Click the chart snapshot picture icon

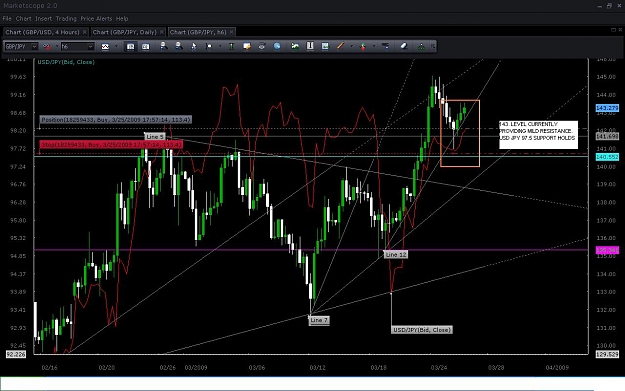coord(325,47)
